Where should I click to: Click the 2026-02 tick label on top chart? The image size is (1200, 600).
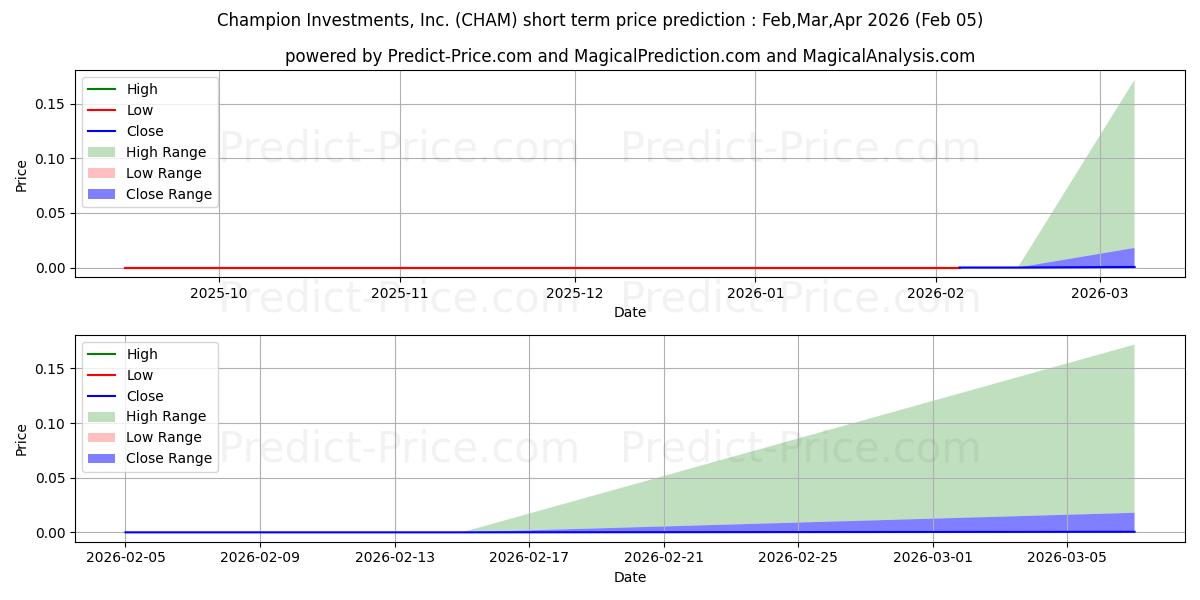click(936, 293)
